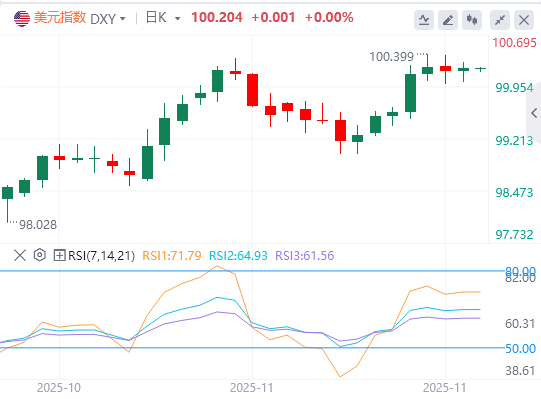Click the first 2025-11 date axis label

point(252,388)
